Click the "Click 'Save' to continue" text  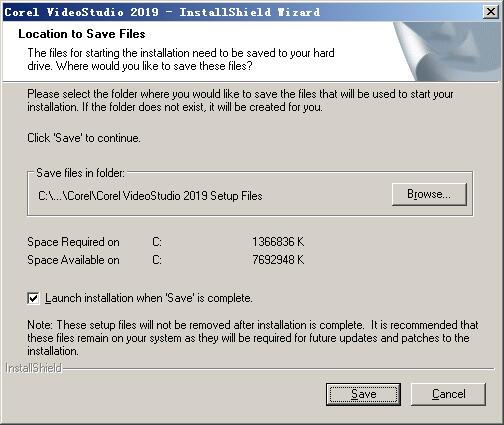(x=84, y=138)
